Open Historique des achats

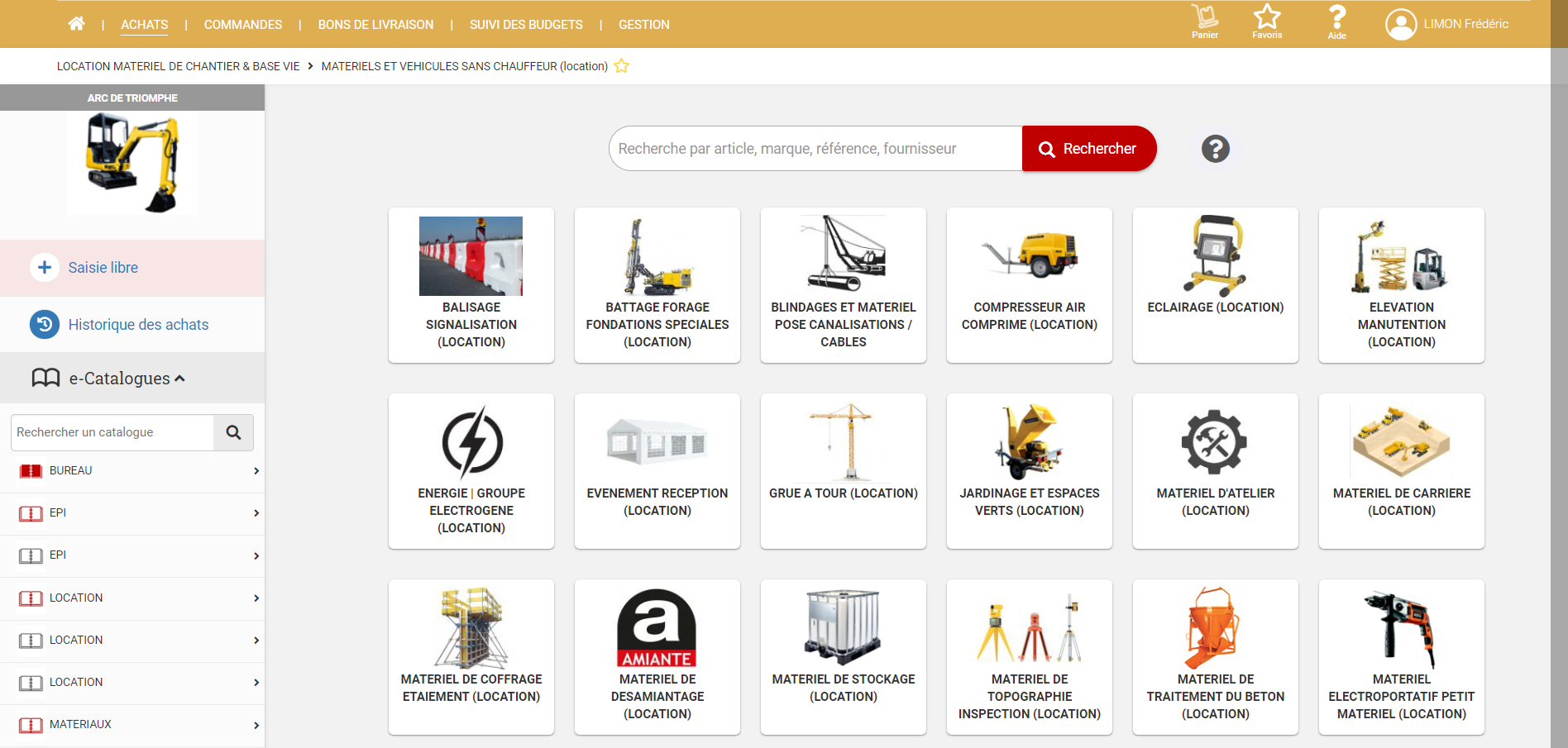(x=138, y=325)
